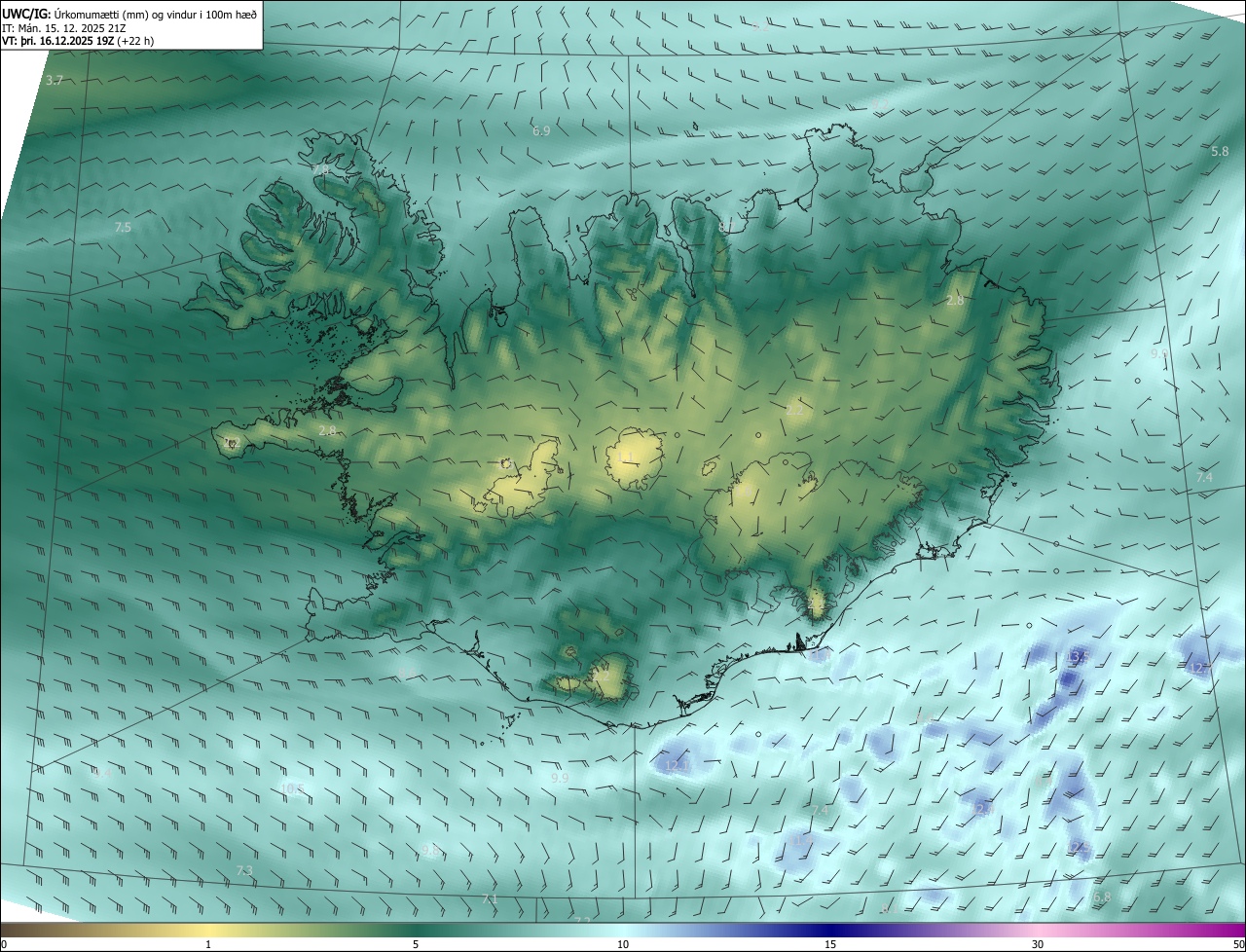The image size is (1246, 952).
Task: Click the colour scale tick label '0'
Action: 4,944
